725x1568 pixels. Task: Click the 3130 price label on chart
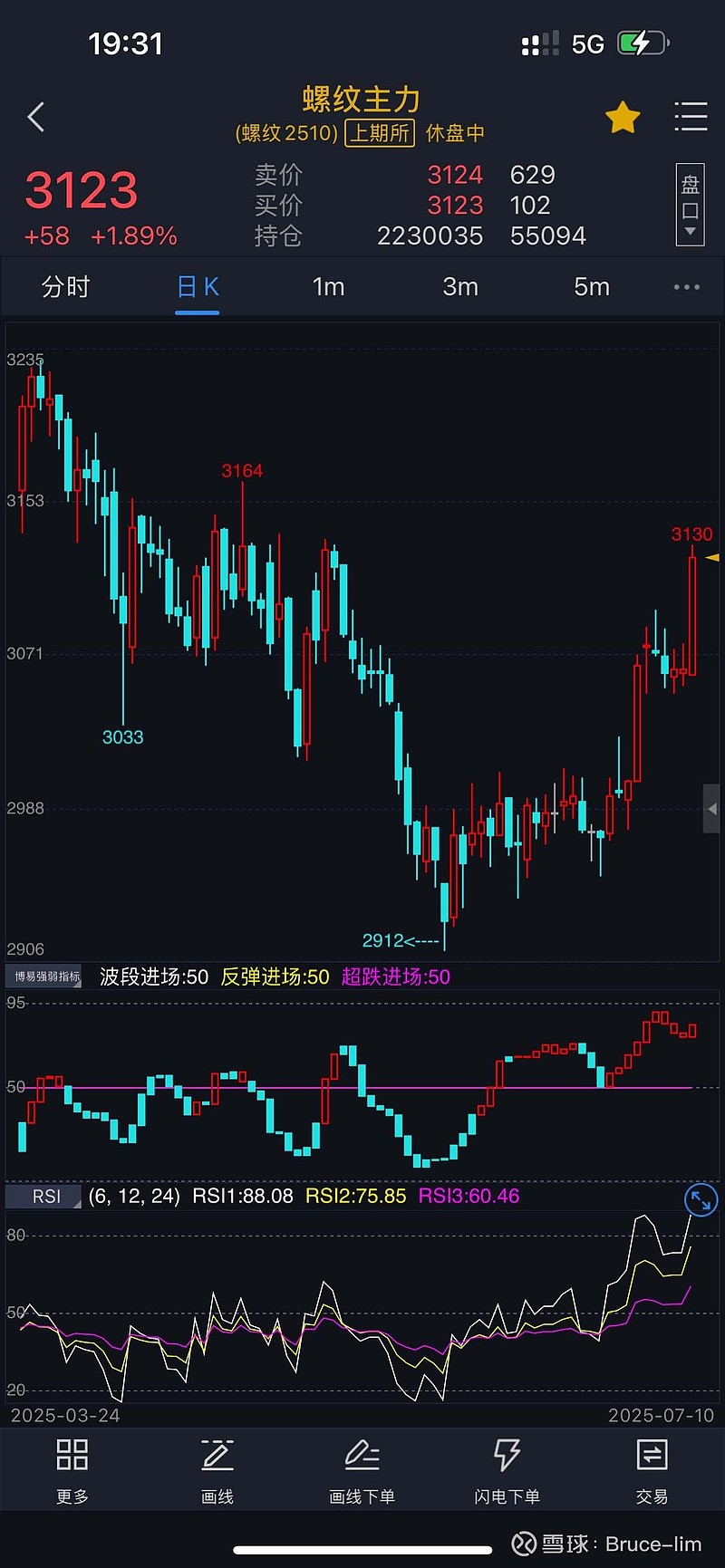click(x=691, y=534)
